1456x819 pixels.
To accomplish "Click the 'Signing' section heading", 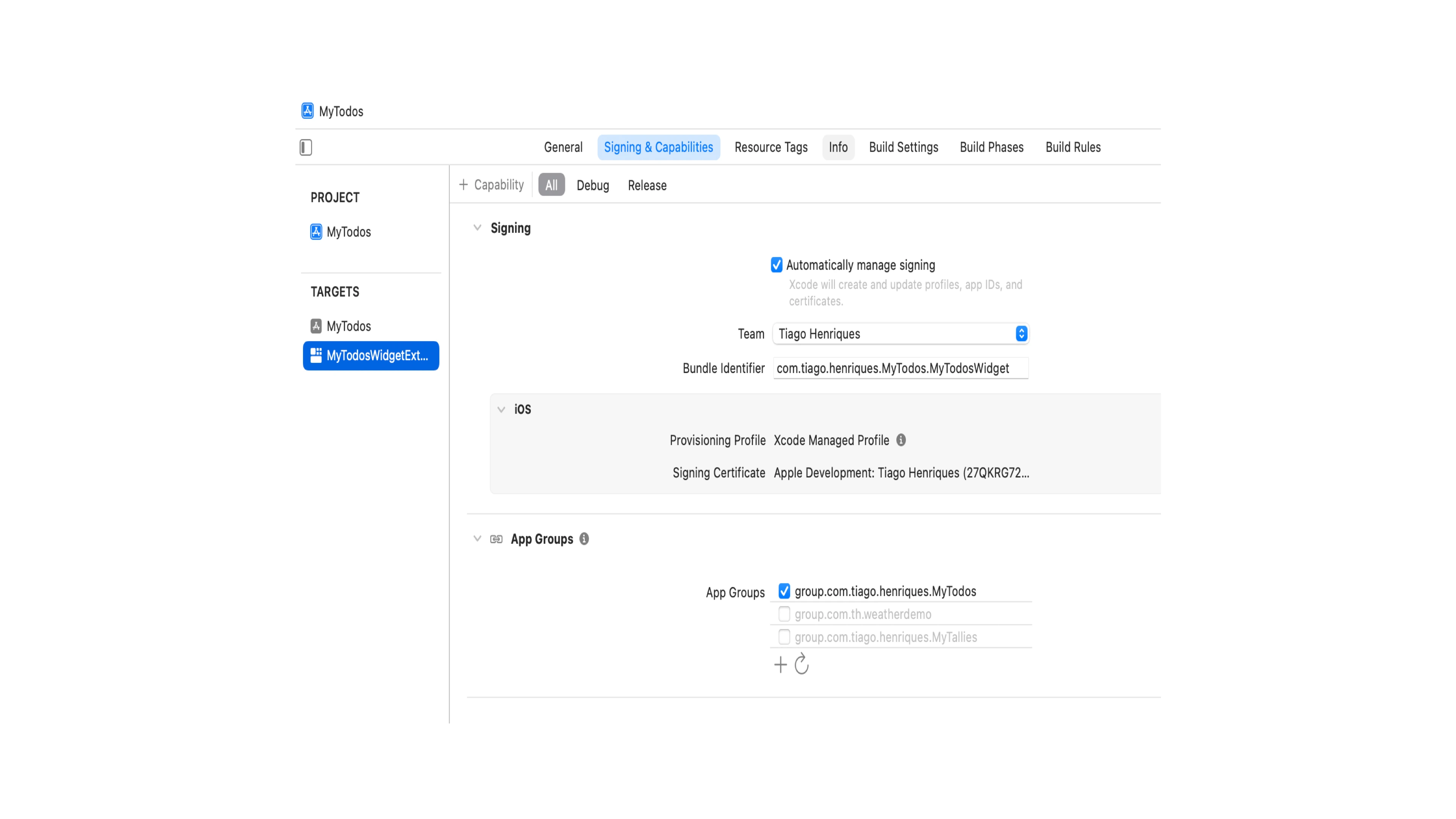I will click(510, 228).
